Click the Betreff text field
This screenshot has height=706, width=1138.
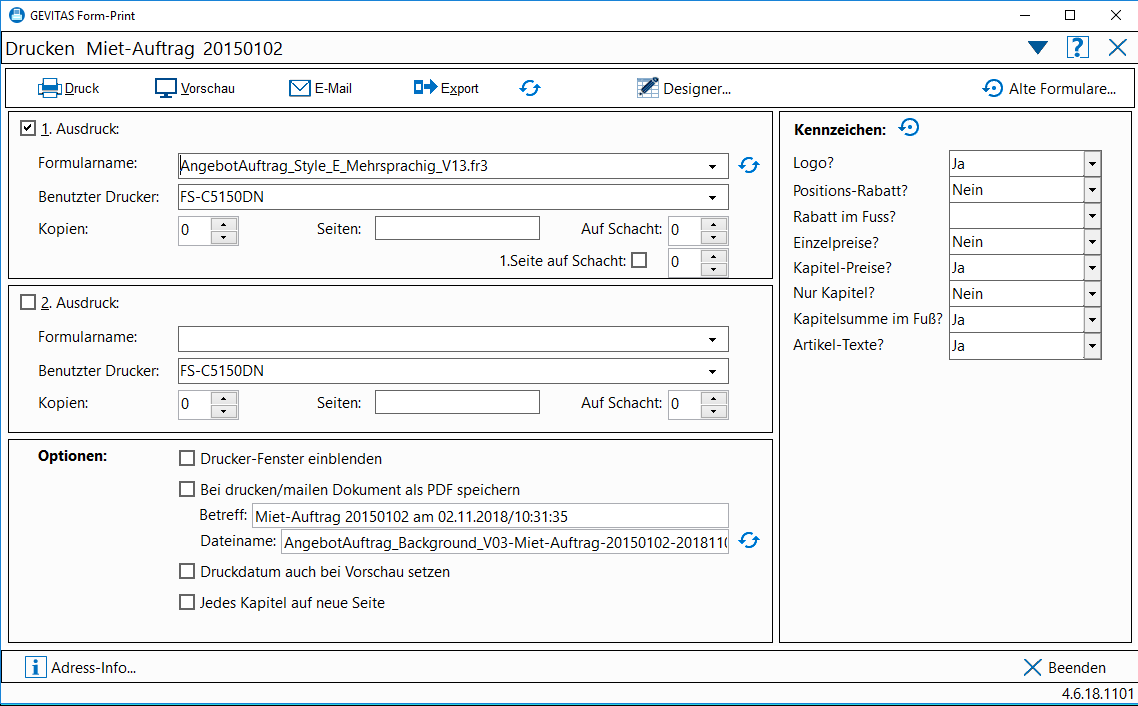490,516
